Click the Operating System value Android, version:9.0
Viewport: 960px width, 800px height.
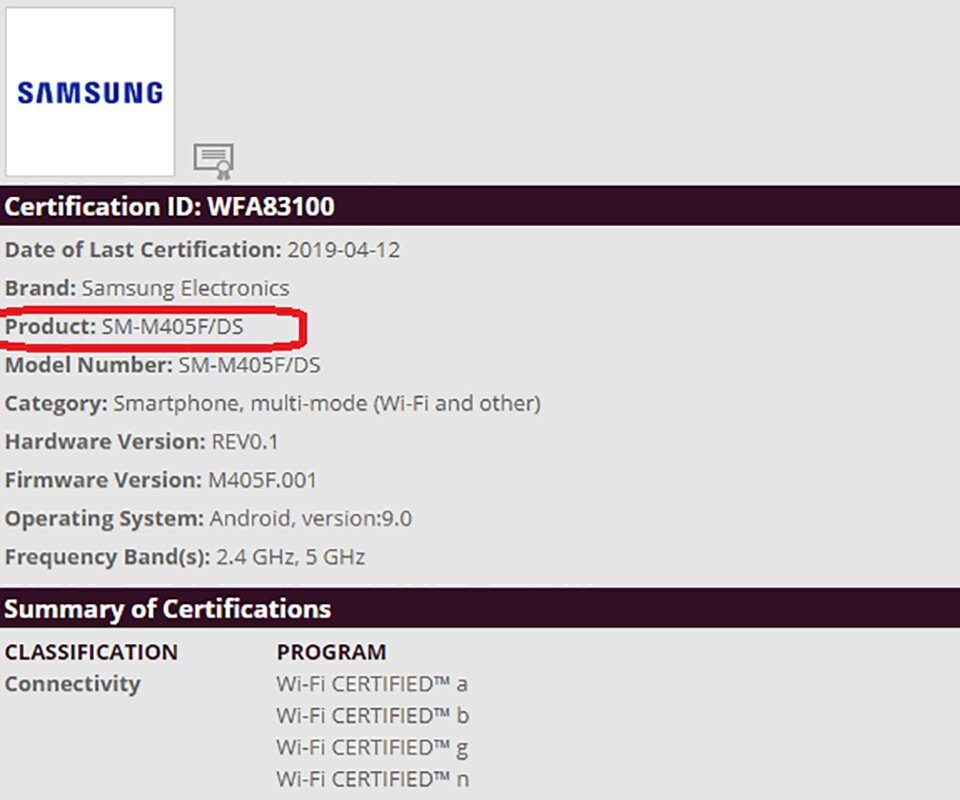click(311, 518)
